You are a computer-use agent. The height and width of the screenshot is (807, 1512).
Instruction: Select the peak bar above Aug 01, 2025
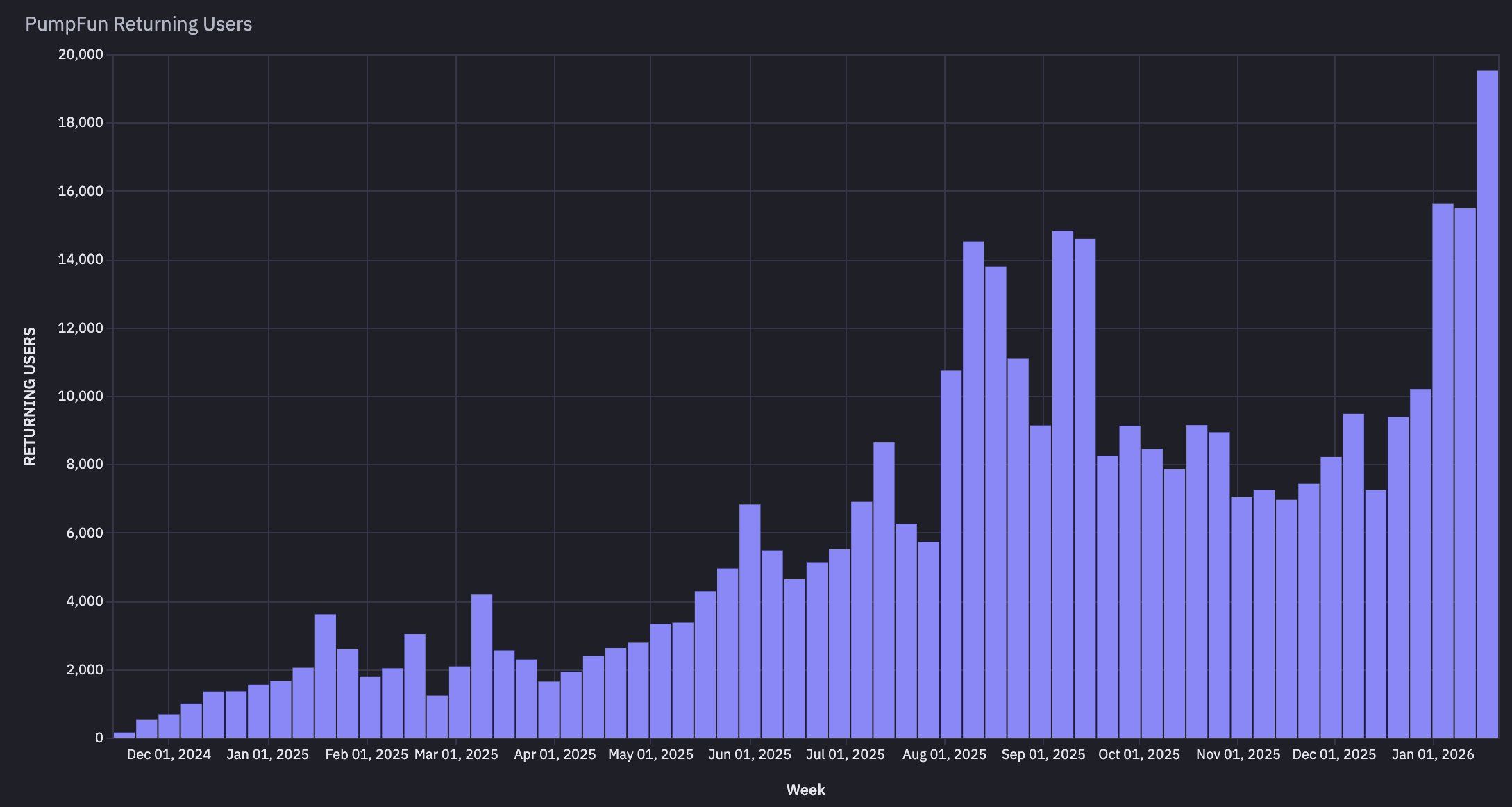tap(974, 486)
